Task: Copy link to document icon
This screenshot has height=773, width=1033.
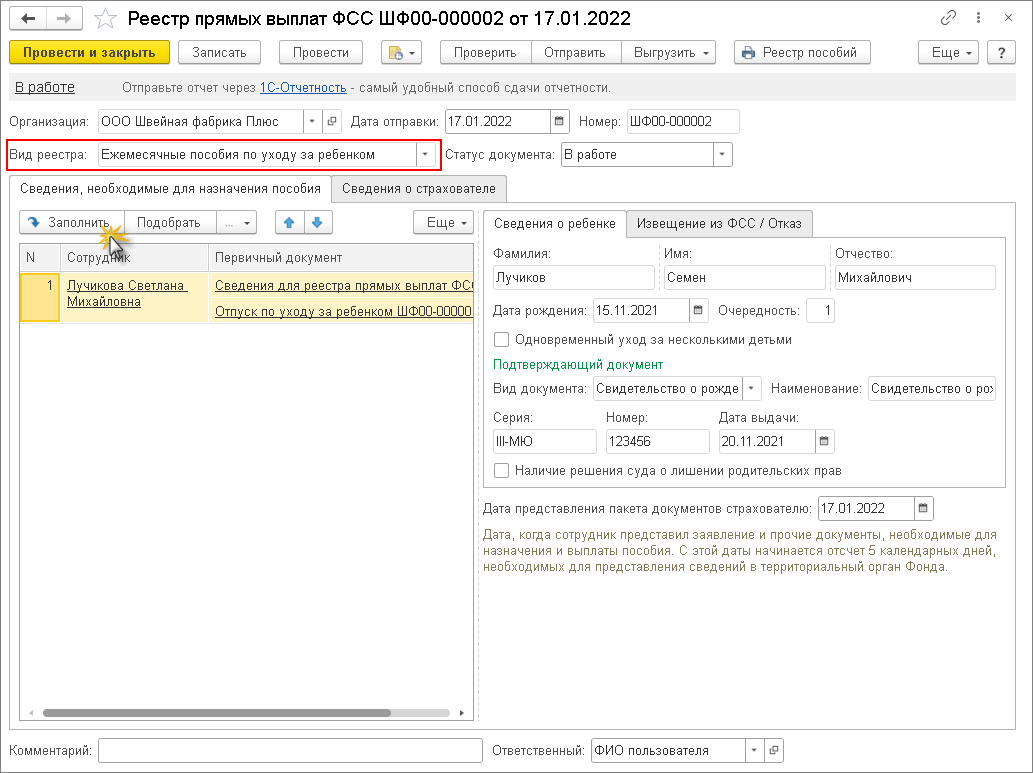Action: pos(948,19)
